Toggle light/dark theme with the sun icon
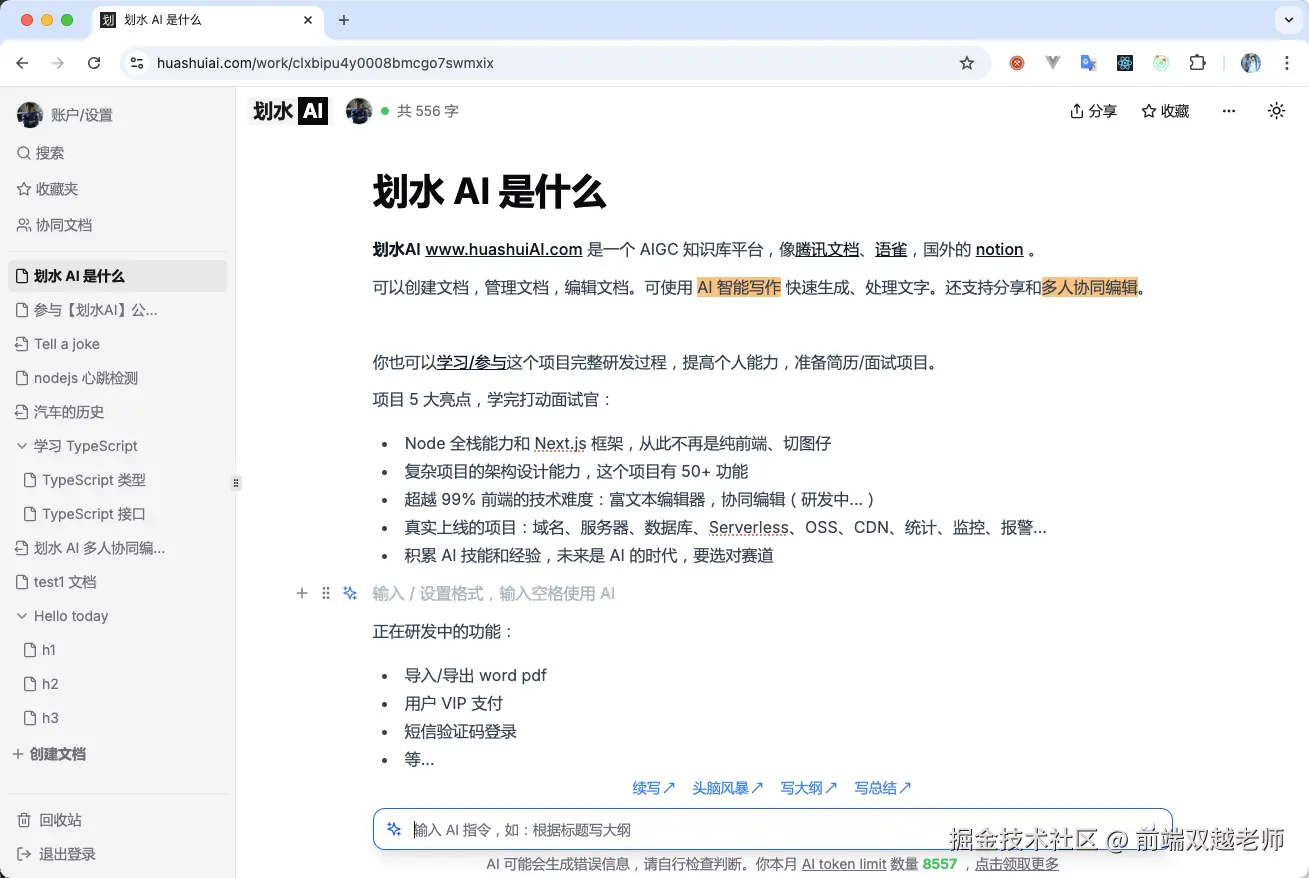Image resolution: width=1309 pixels, height=878 pixels. pos(1276,111)
